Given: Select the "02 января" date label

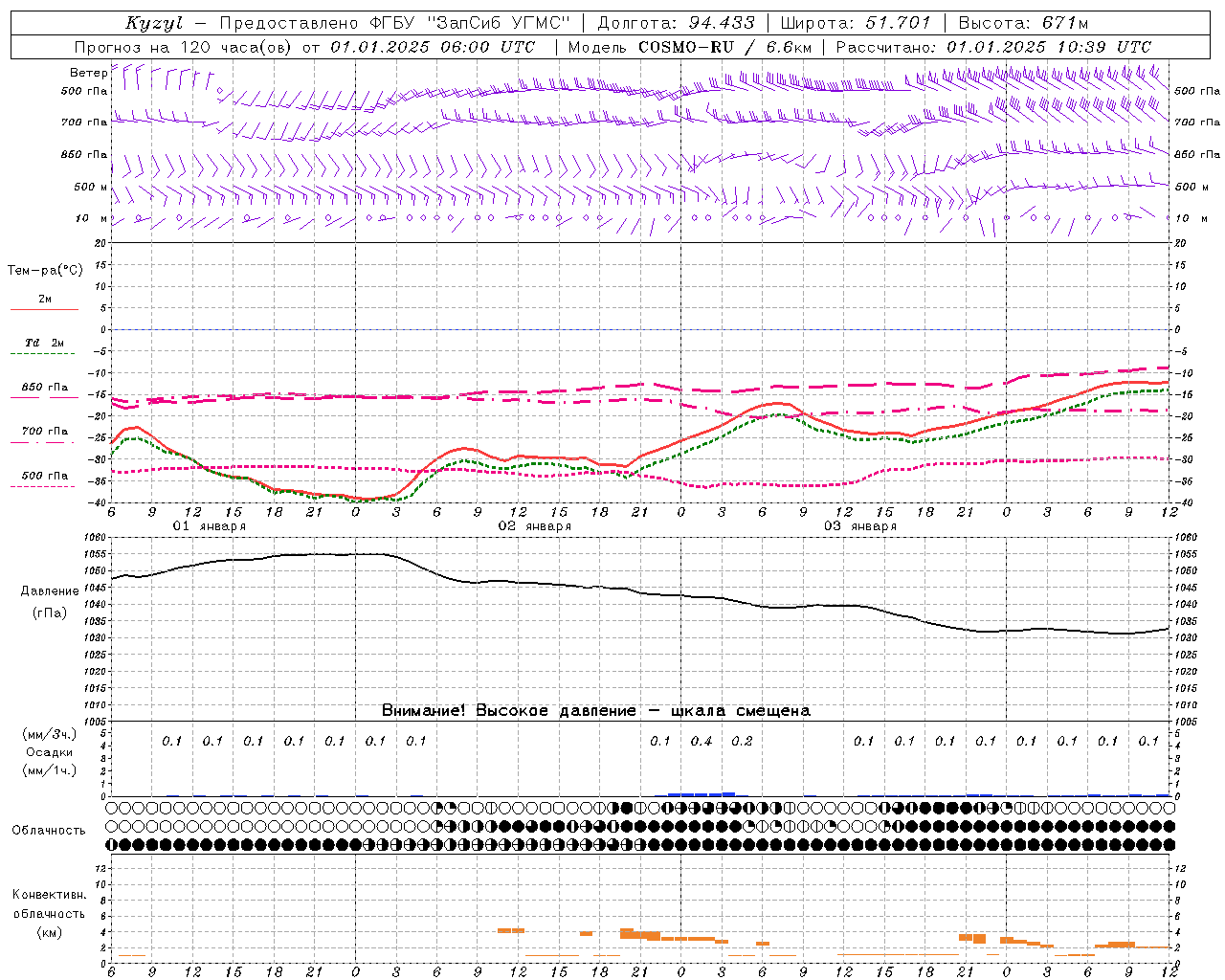Looking at the screenshot, I should (x=535, y=526).
